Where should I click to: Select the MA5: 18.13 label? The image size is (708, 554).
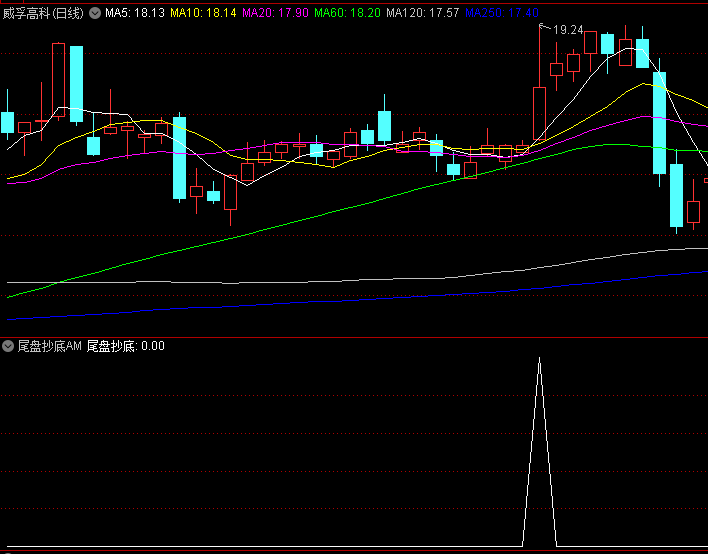click(135, 13)
